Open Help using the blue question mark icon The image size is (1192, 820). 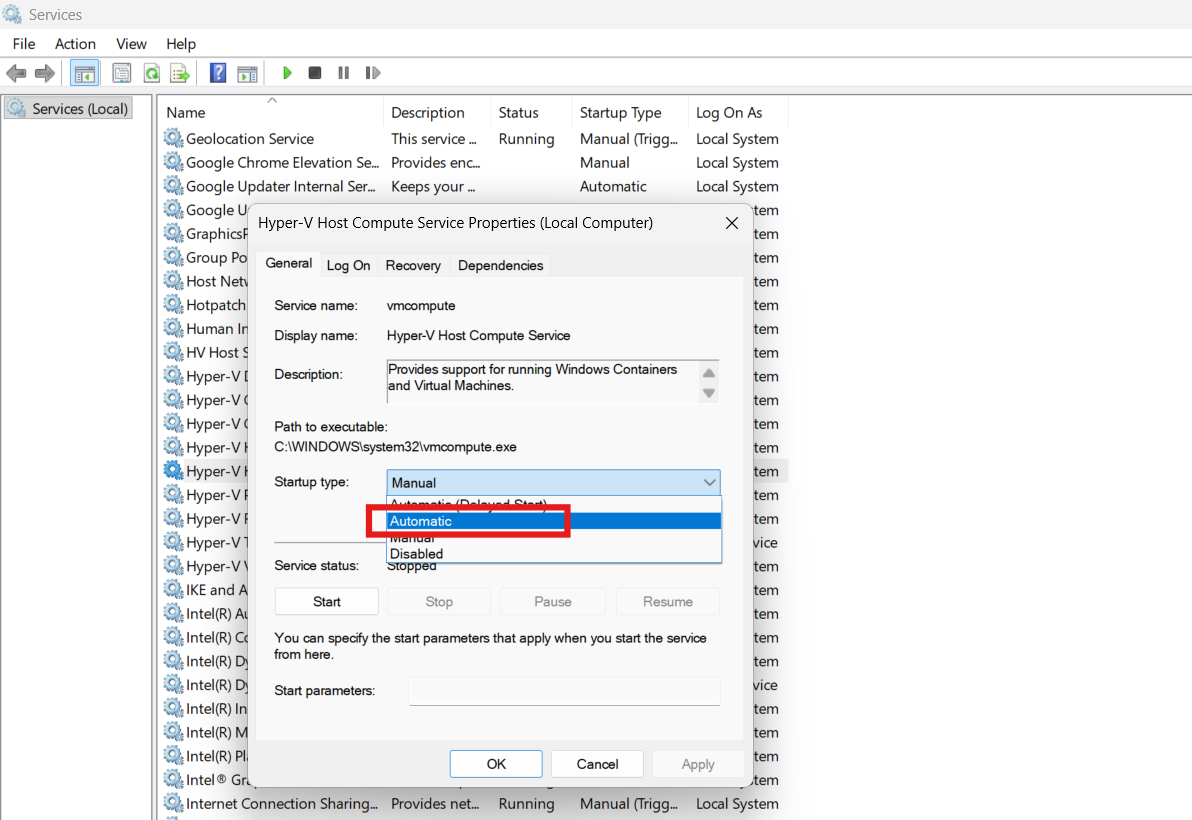click(x=217, y=72)
